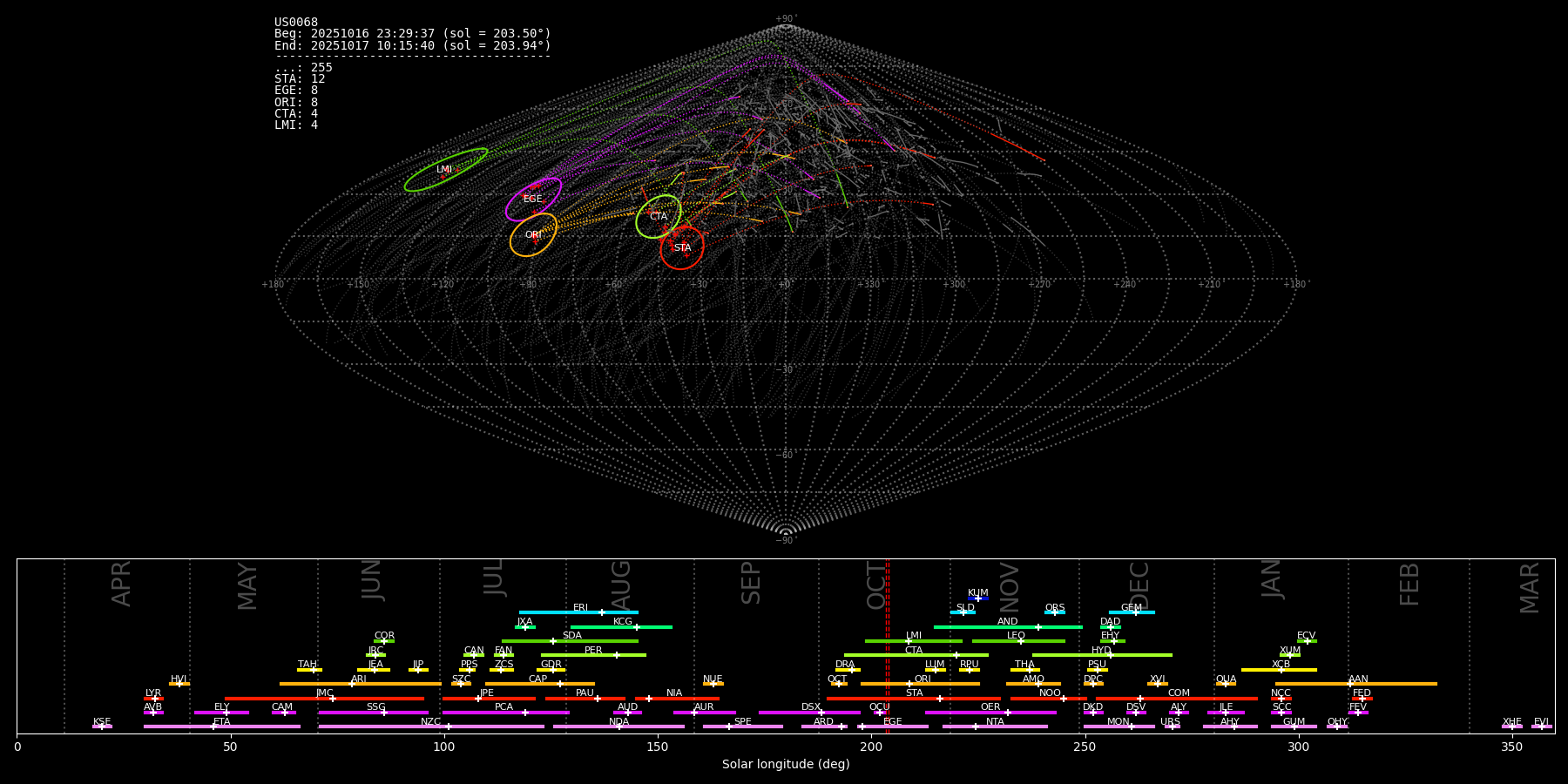Click the pink NDA shower bar
This screenshot has height=784, width=1568.
(618, 727)
